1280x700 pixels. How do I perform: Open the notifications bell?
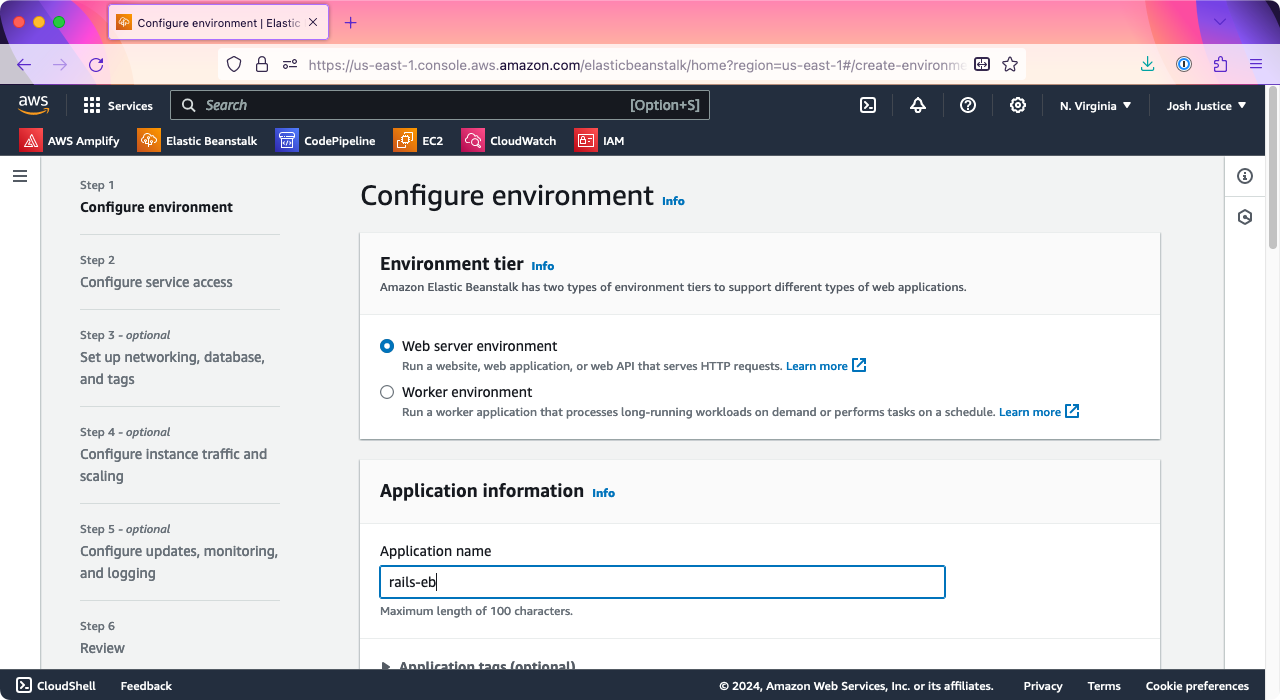click(918, 105)
